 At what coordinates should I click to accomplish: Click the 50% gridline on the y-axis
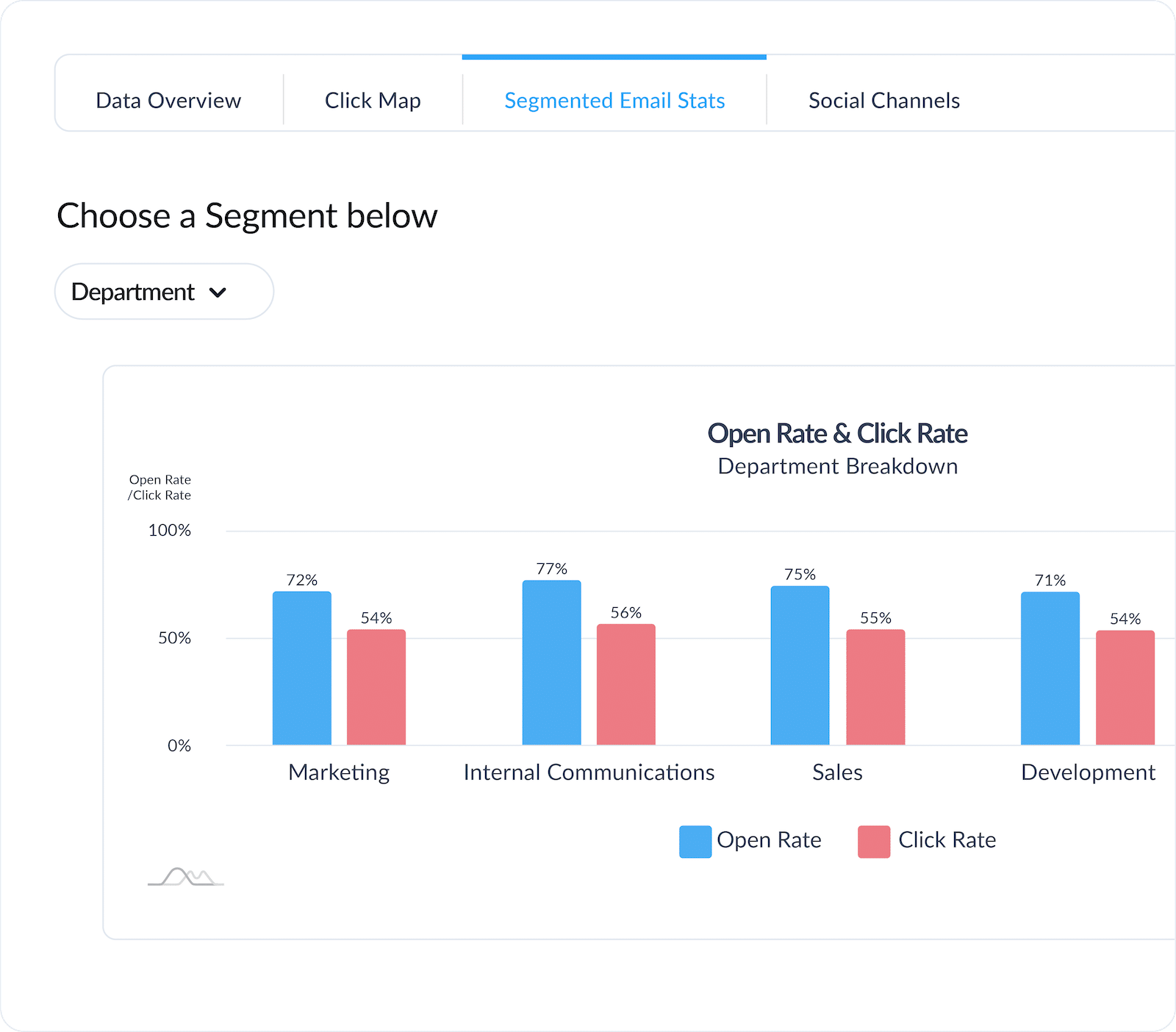point(176,638)
